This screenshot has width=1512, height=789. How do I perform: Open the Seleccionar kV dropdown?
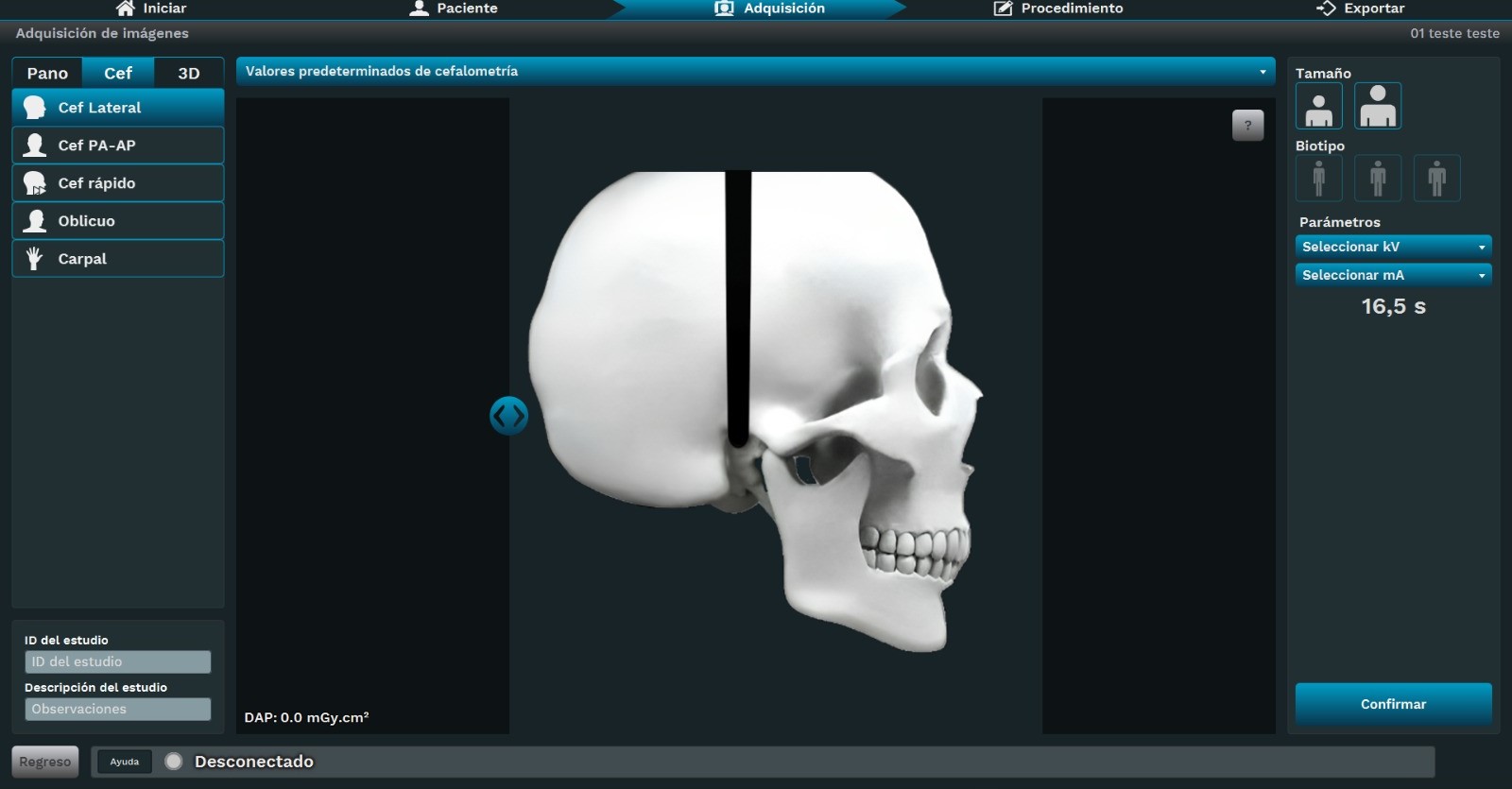point(1393,247)
